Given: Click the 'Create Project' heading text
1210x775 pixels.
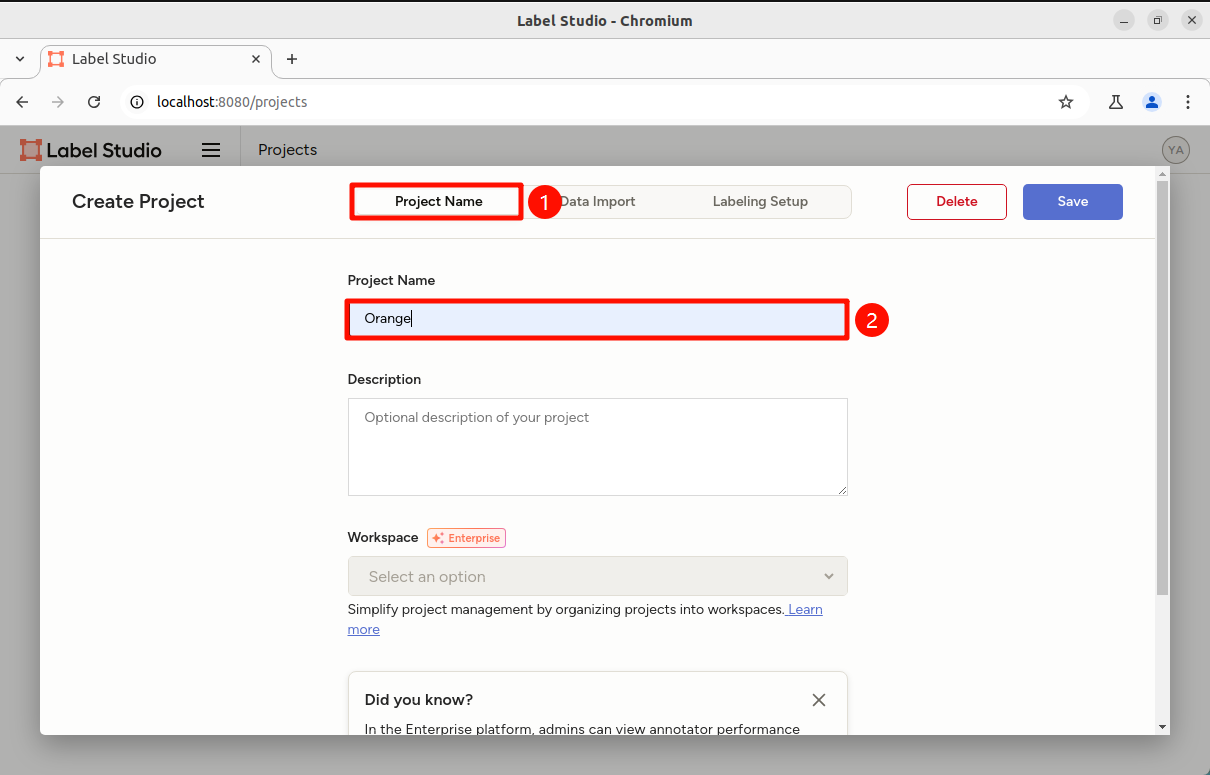Looking at the screenshot, I should pyautogui.click(x=138, y=201).
